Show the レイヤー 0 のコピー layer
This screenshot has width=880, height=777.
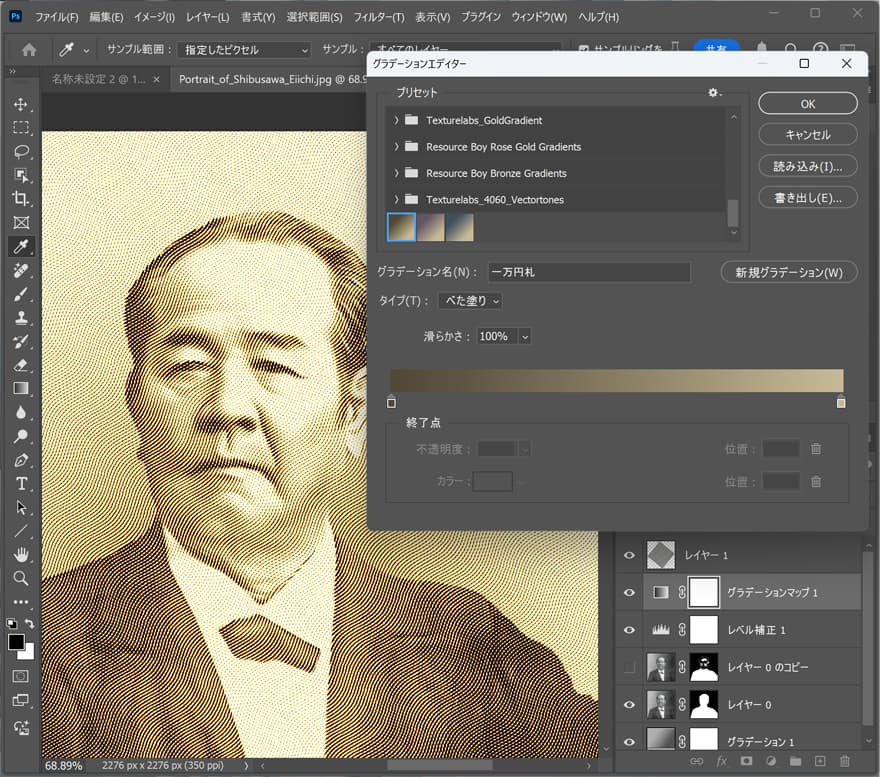point(630,667)
